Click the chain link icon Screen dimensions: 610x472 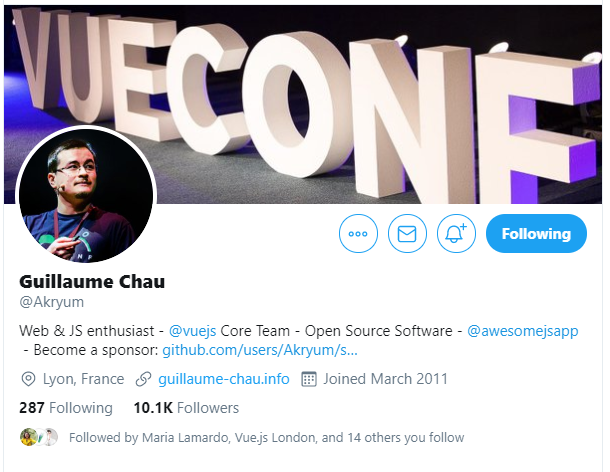click(x=143, y=379)
